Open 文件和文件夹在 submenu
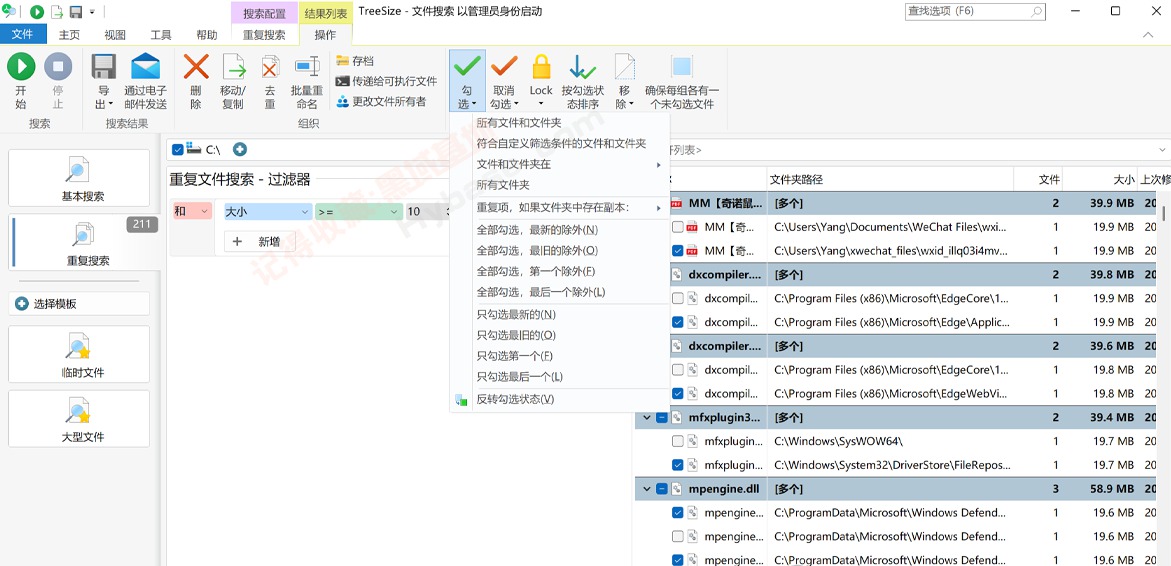Viewport: 1171px width, 566px height. [x=559, y=164]
